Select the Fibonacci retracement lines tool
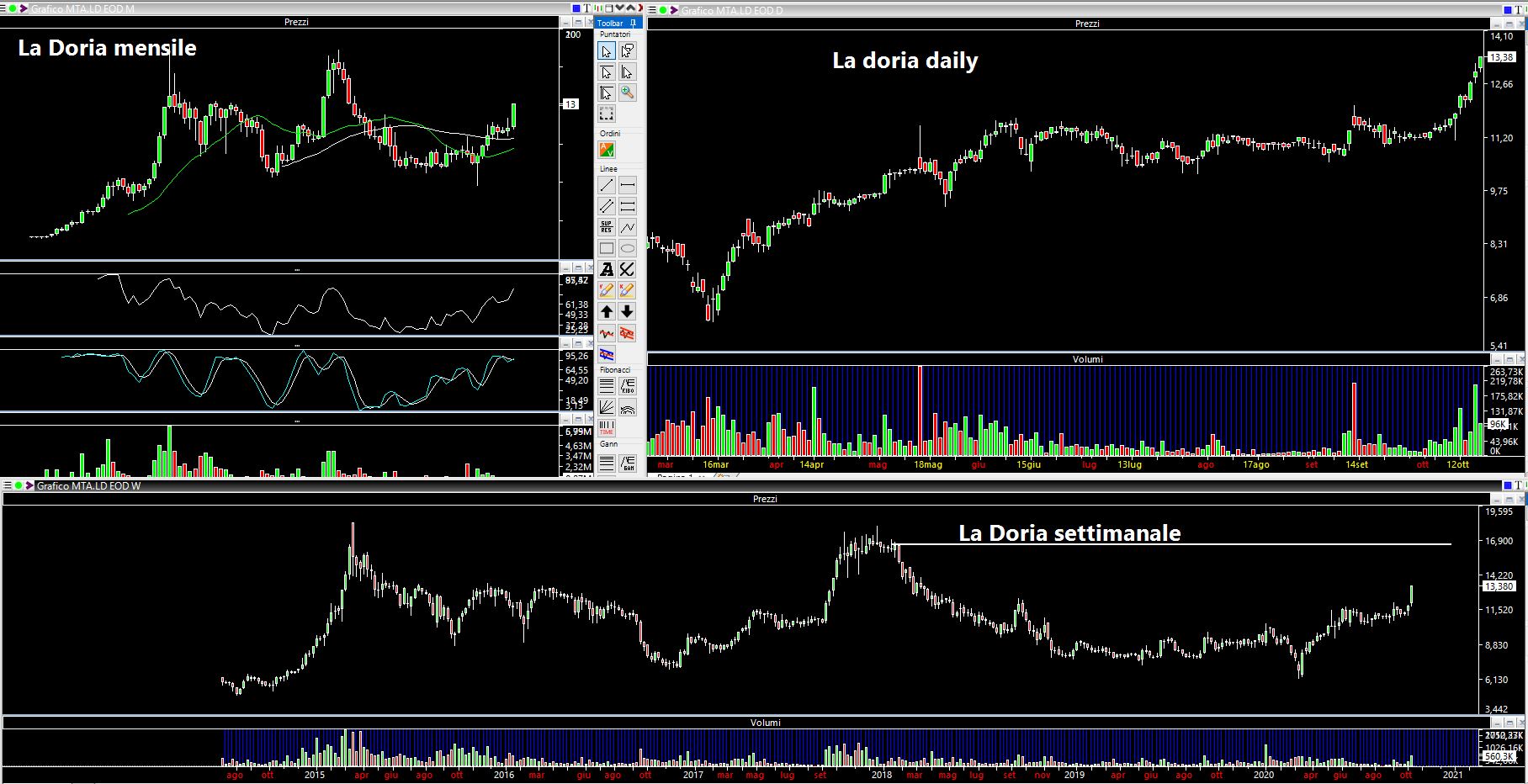 607,386
